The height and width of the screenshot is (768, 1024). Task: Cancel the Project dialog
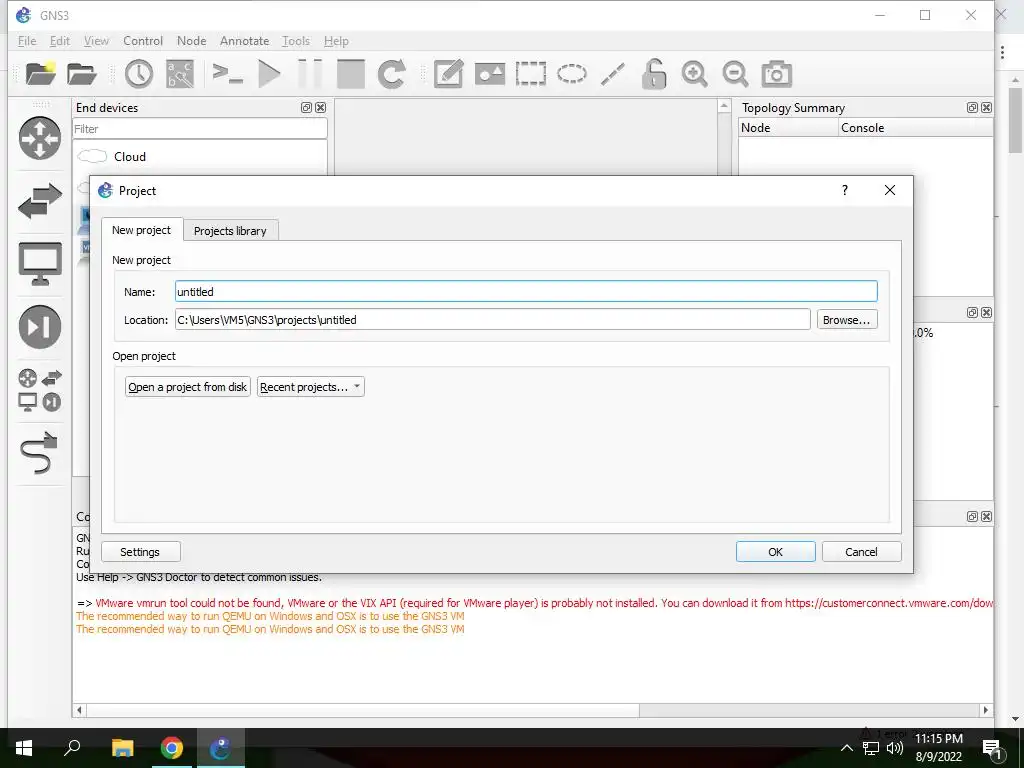pyautogui.click(x=861, y=552)
